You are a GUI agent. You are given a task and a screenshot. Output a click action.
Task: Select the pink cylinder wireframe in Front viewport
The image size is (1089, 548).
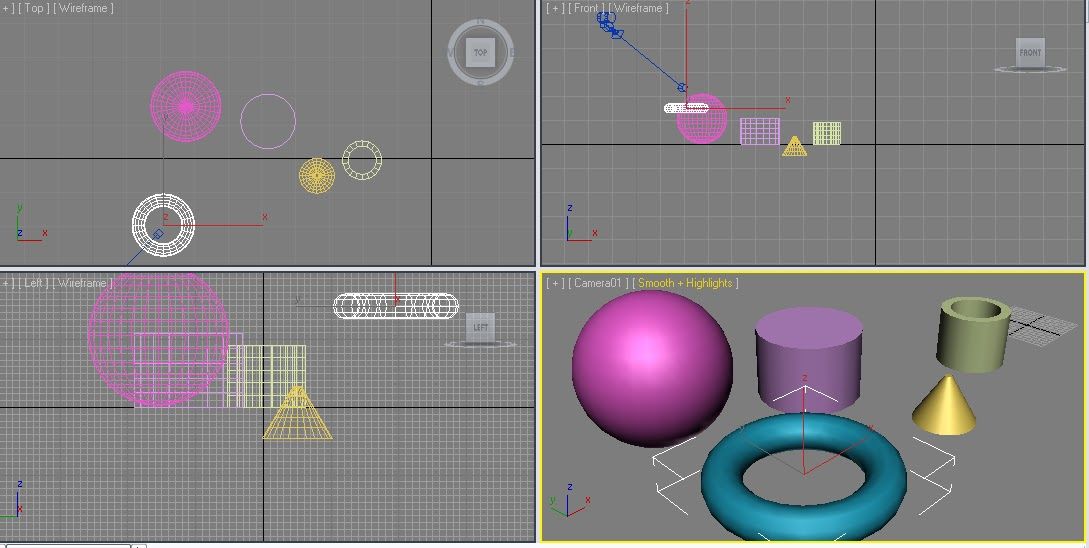click(x=760, y=131)
